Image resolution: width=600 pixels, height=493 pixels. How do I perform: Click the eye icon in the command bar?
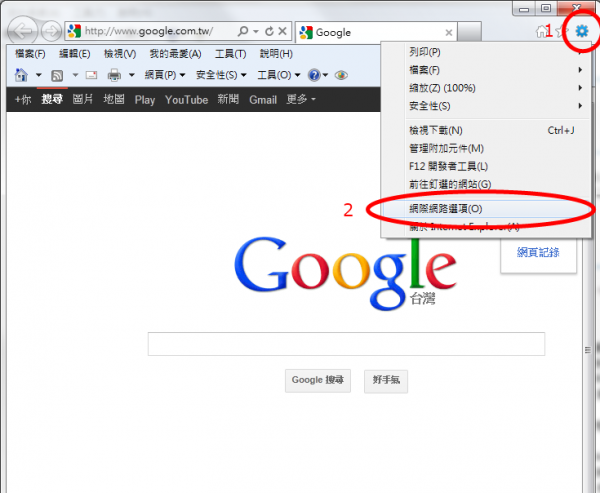click(x=341, y=75)
